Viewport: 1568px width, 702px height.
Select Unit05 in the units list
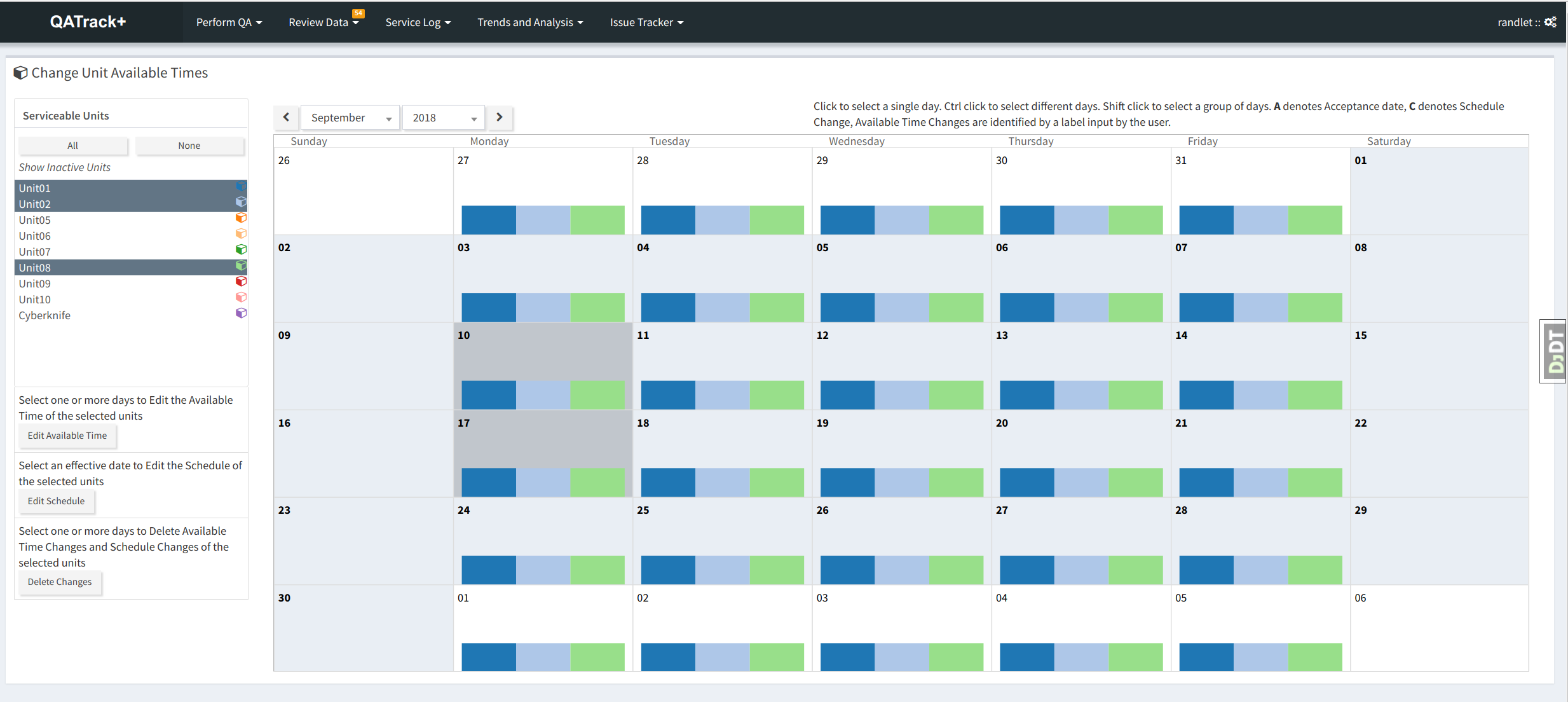[x=131, y=220]
